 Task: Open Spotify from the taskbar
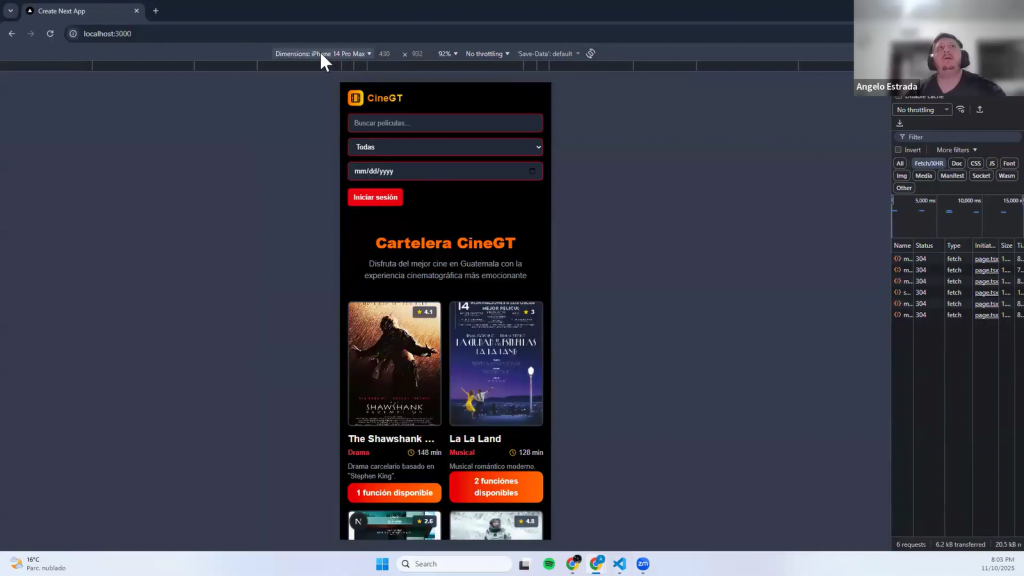tap(549, 564)
